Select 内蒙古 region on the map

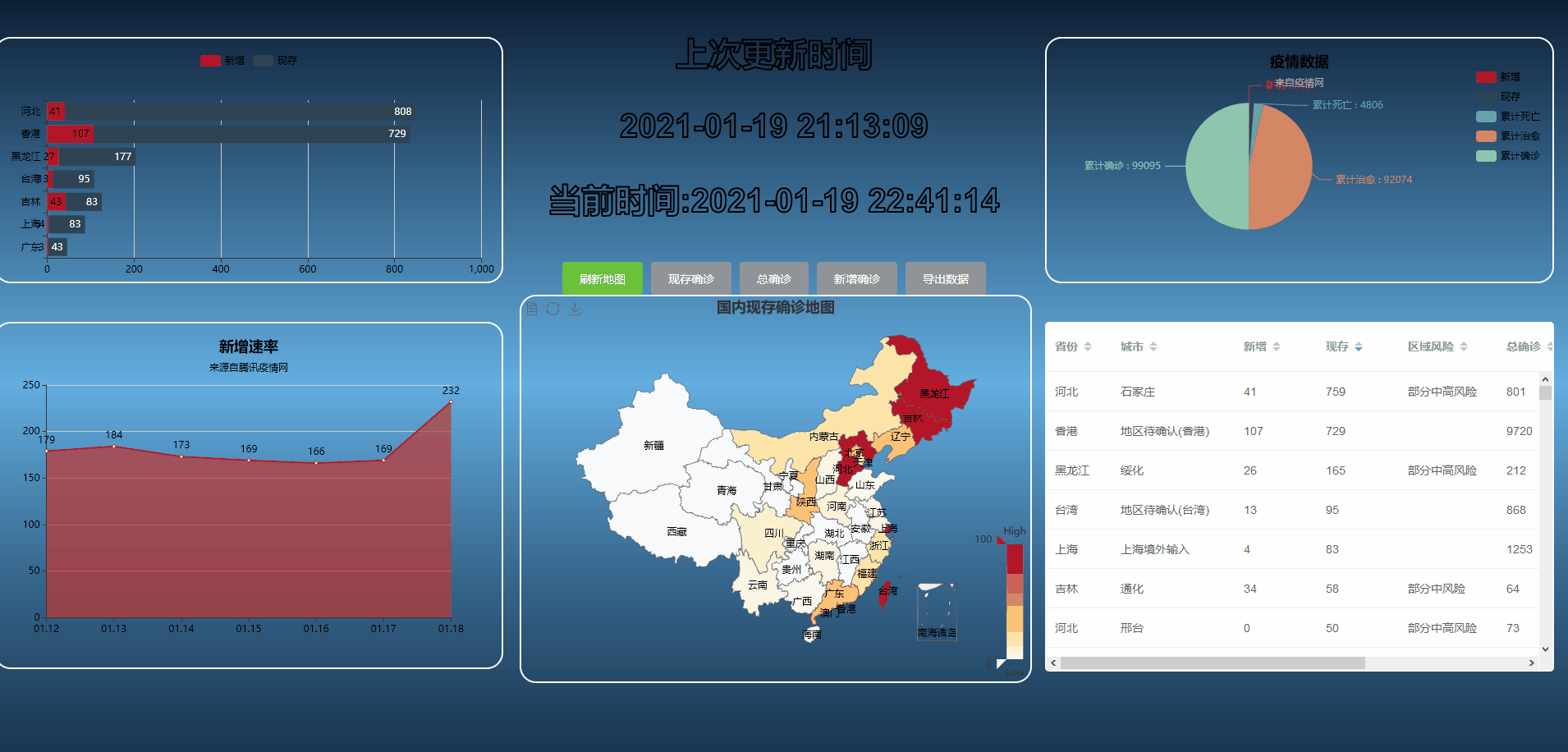[x=824, y=437]
